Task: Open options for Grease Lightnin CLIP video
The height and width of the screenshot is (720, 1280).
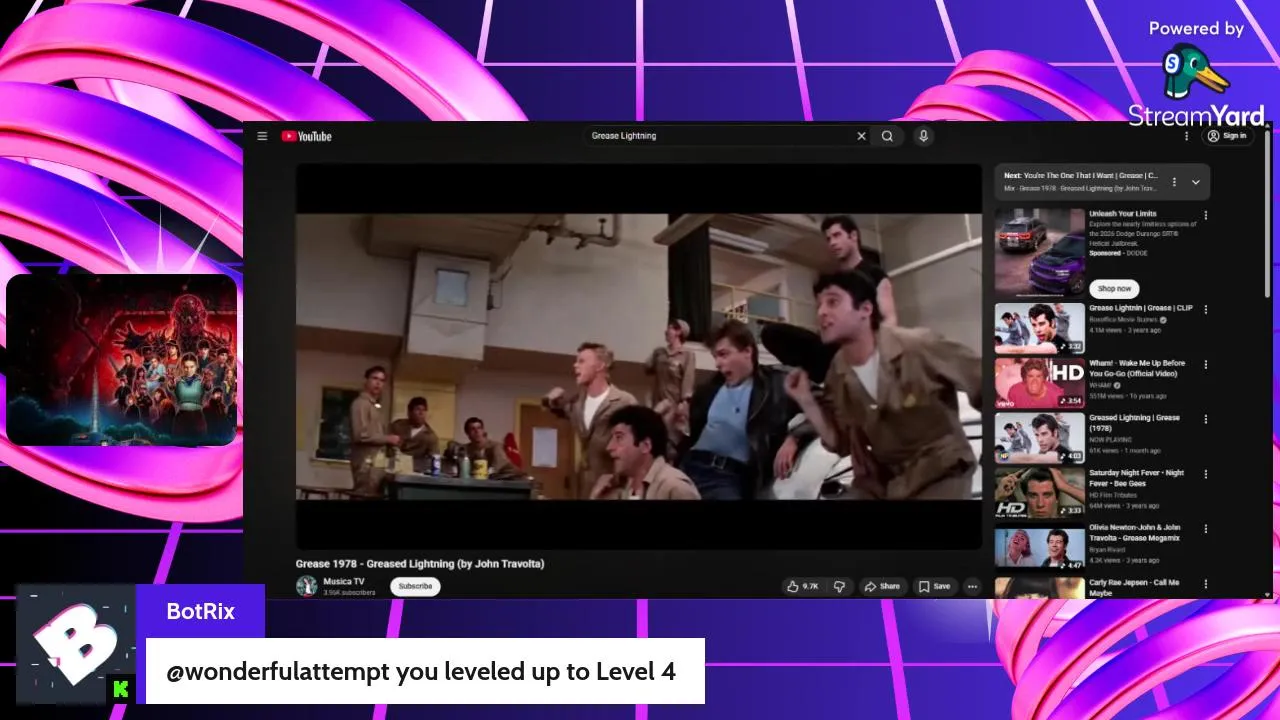Action: point(1205,310)
